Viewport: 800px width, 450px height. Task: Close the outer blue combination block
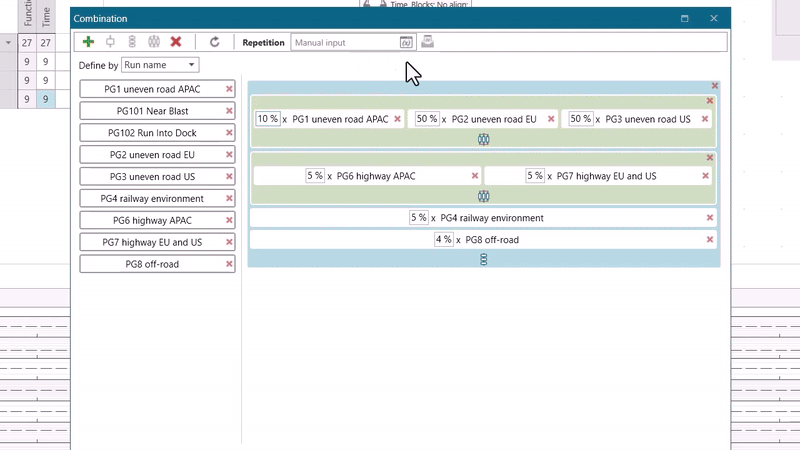715,86
